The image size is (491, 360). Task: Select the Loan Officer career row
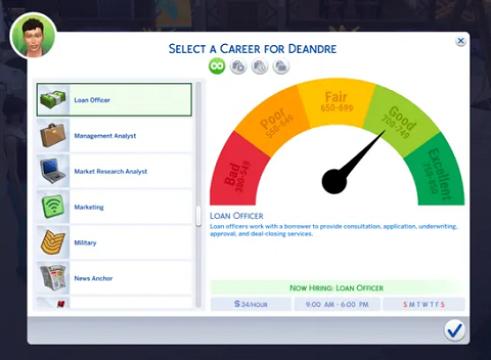click(114, 100)
